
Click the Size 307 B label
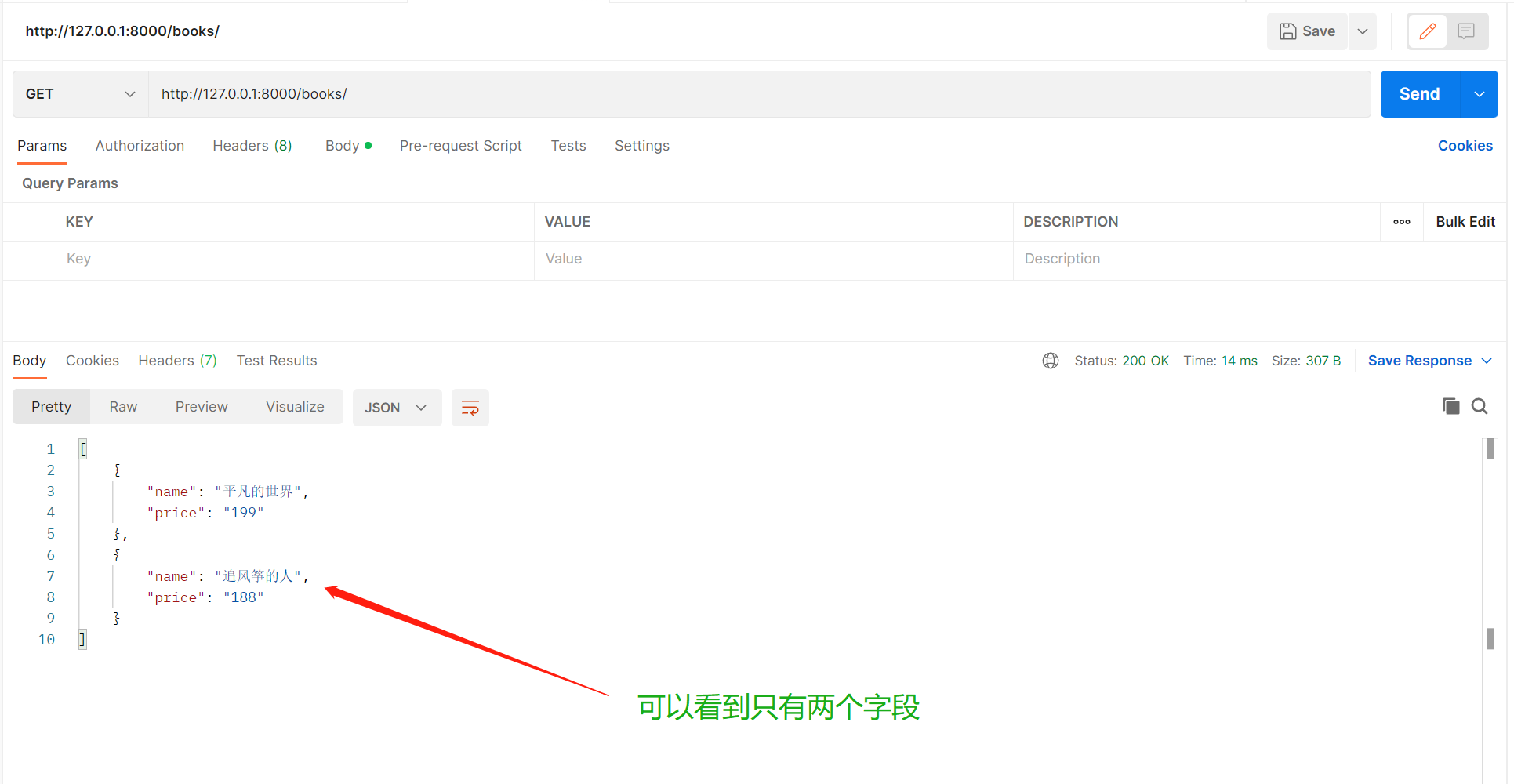tap(1305, 361)
